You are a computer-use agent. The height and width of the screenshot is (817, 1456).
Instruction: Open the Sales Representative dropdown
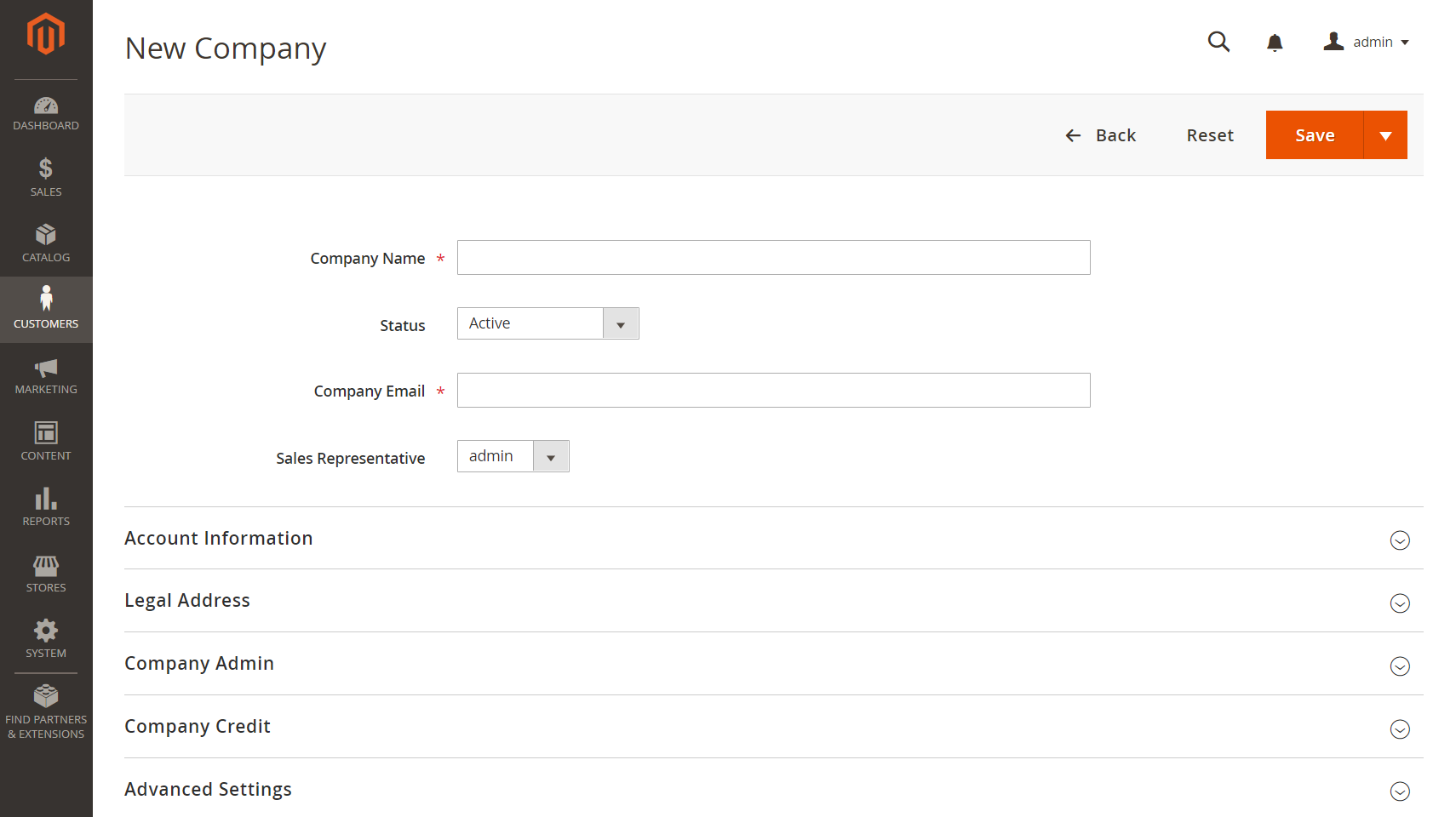click(550, 456)
